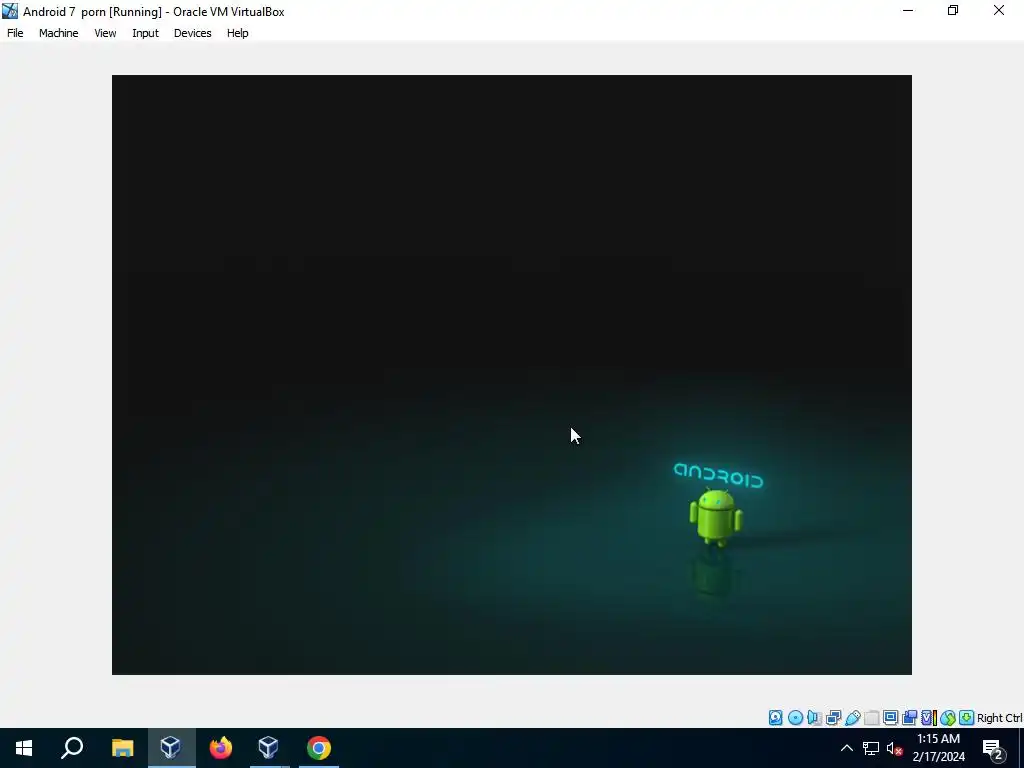Open the clock showing 1:15 AM
The height and width of the screenshot is (768, 1024).
(x=938, y=748)
